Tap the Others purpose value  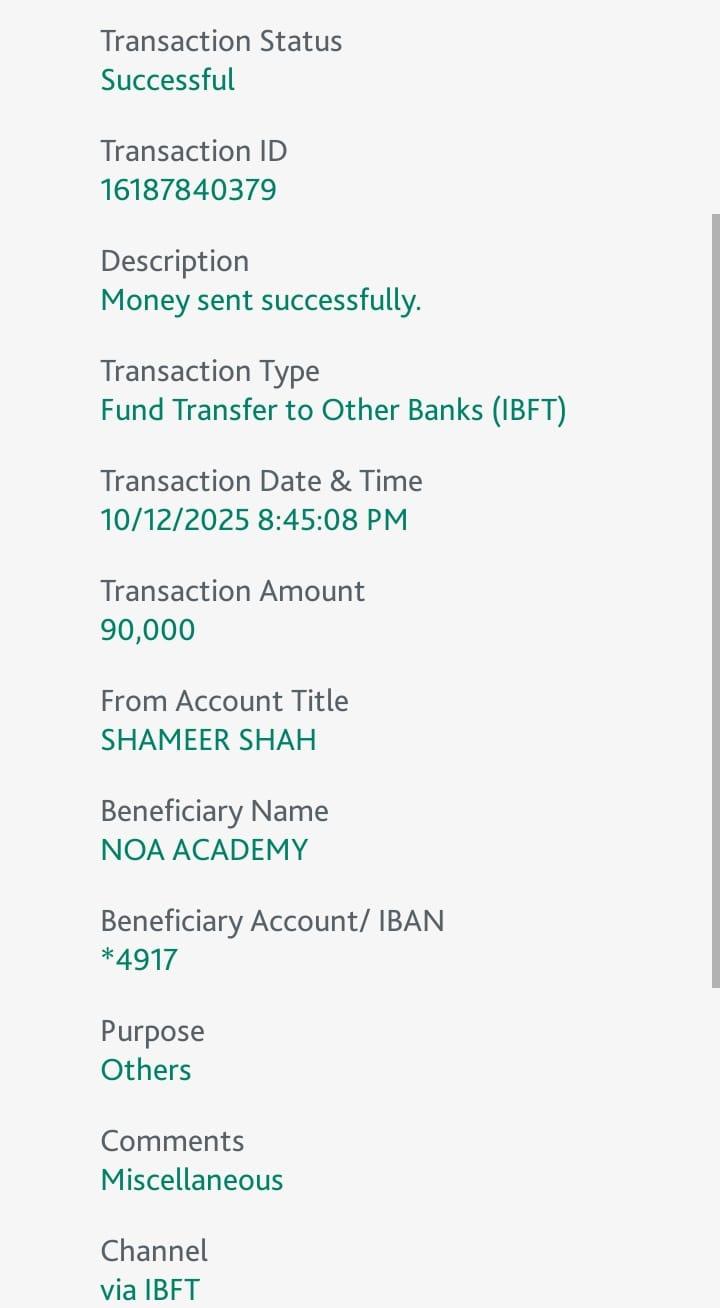pyautogui.click(x=146, y=1070)
